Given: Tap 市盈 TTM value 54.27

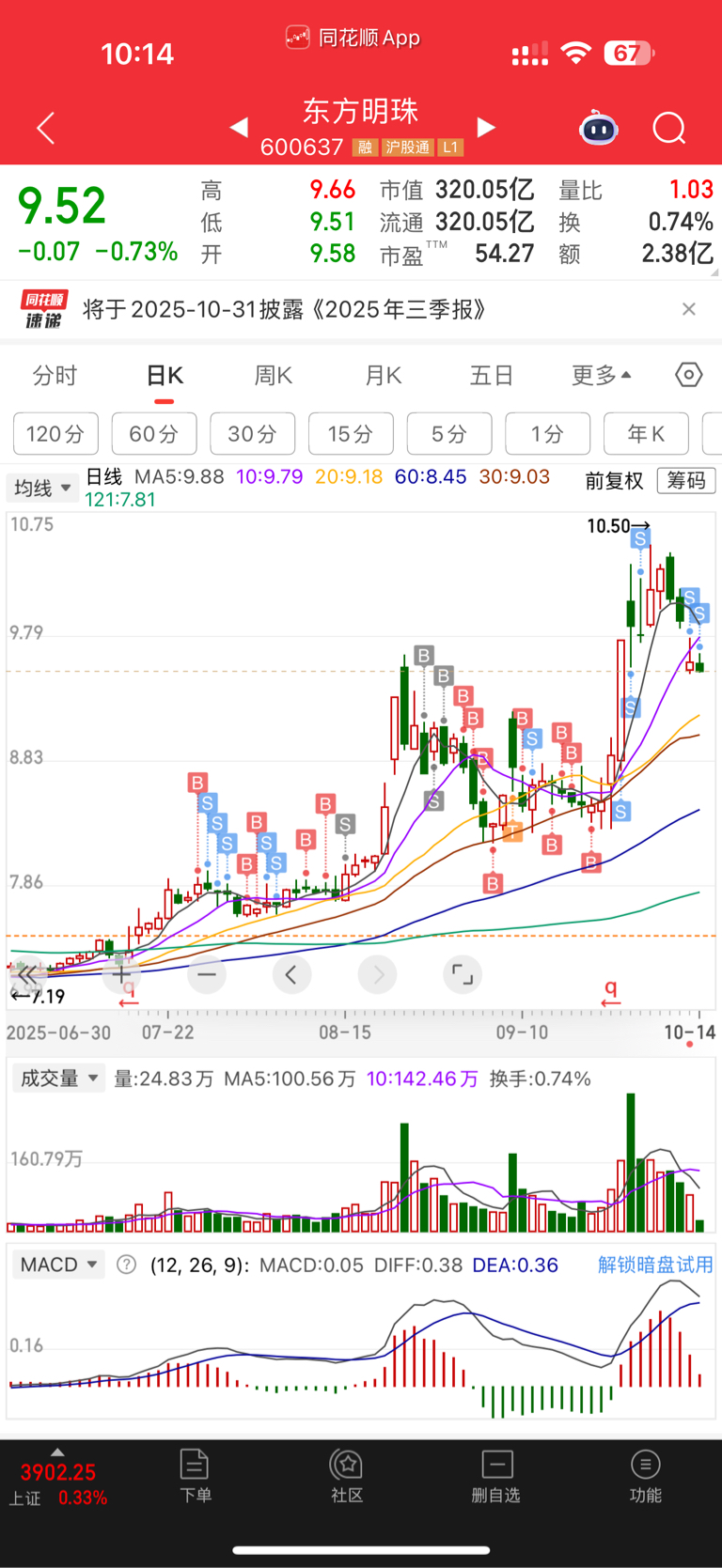Looking at the screenshot, I should (x=505, y=254).
